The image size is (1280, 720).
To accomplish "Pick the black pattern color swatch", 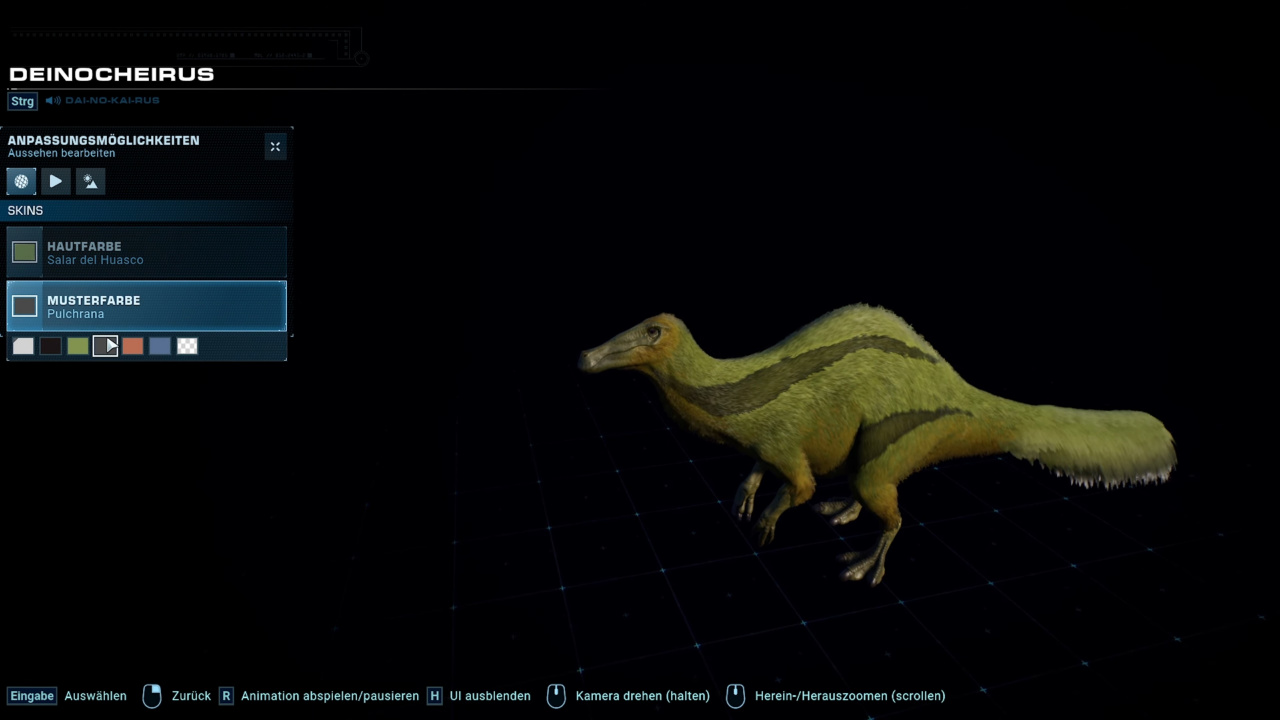I will click(50, 346).
